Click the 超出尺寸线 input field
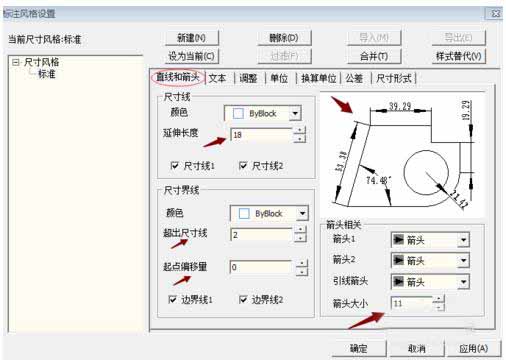The height and width of the screenshot is (360, 506). (x=262, y=235)
